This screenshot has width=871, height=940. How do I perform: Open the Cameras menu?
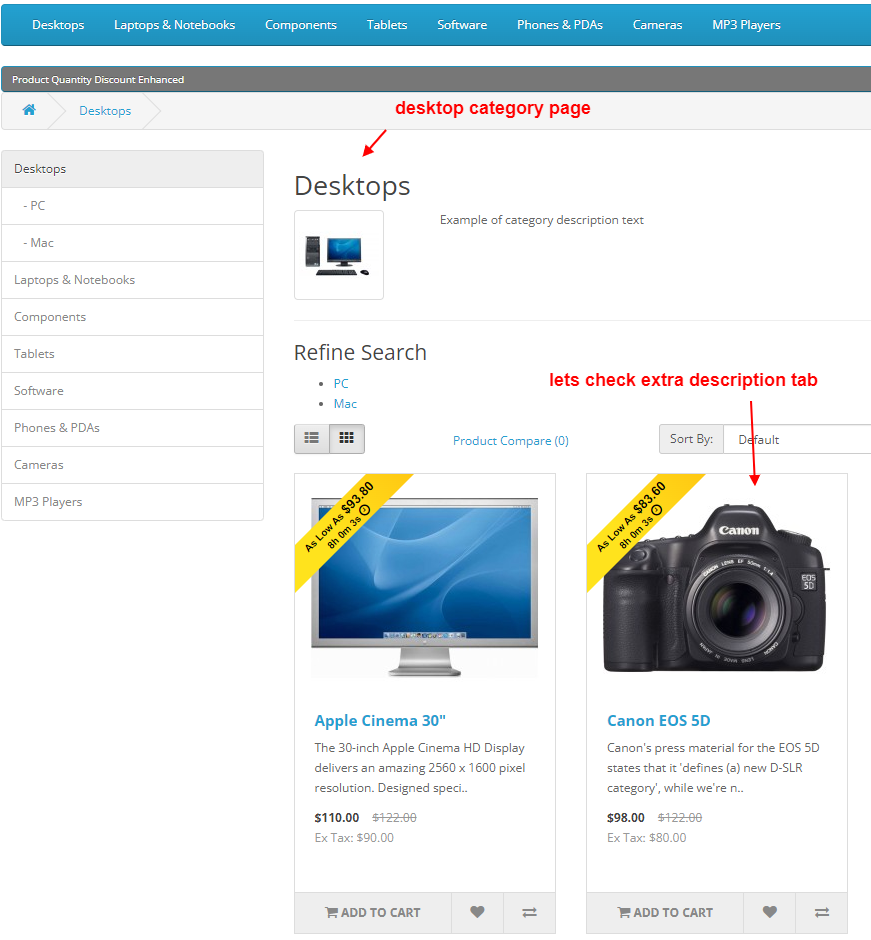657,24
